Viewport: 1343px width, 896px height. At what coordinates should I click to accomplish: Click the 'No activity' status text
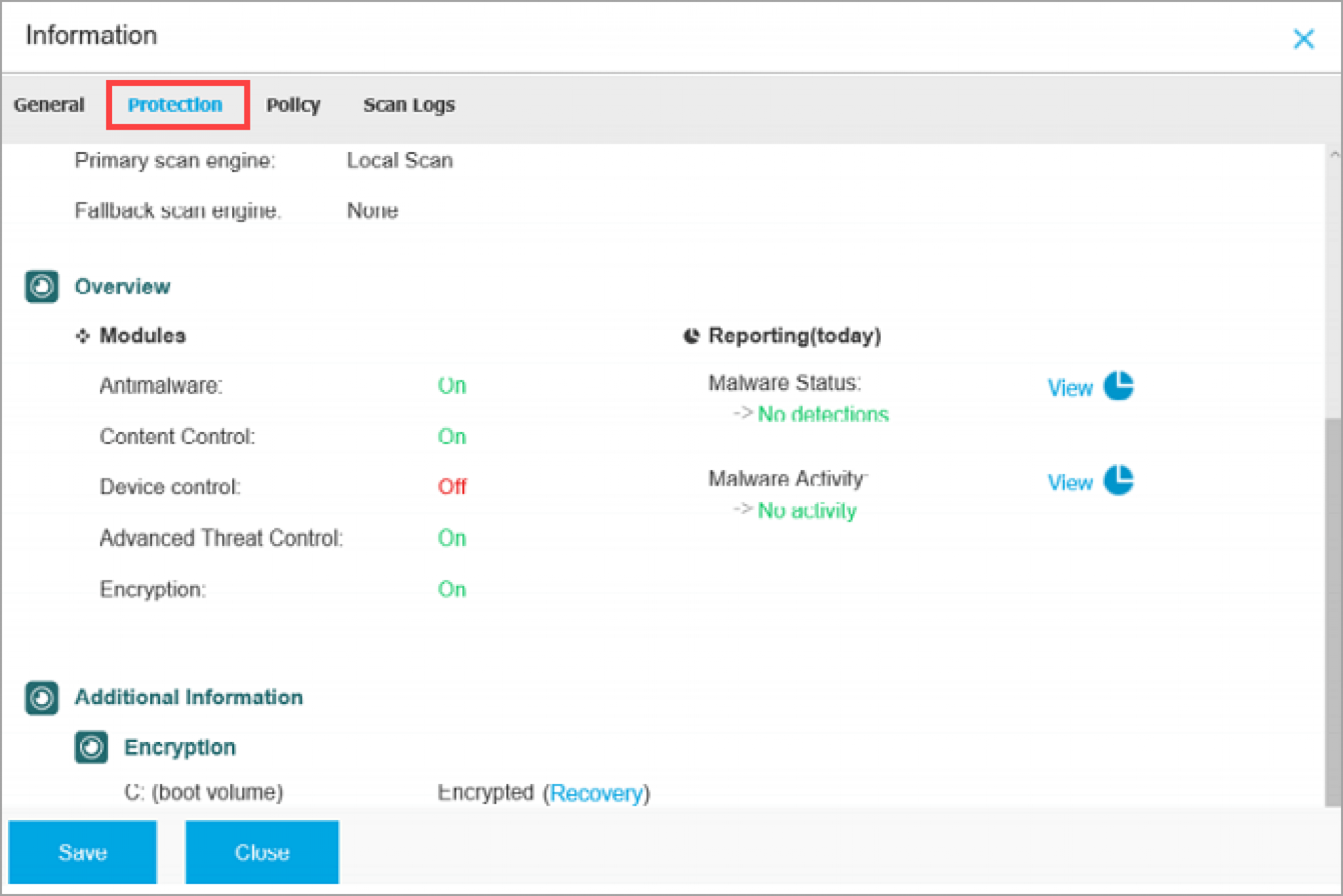click(x=807, y=511)
